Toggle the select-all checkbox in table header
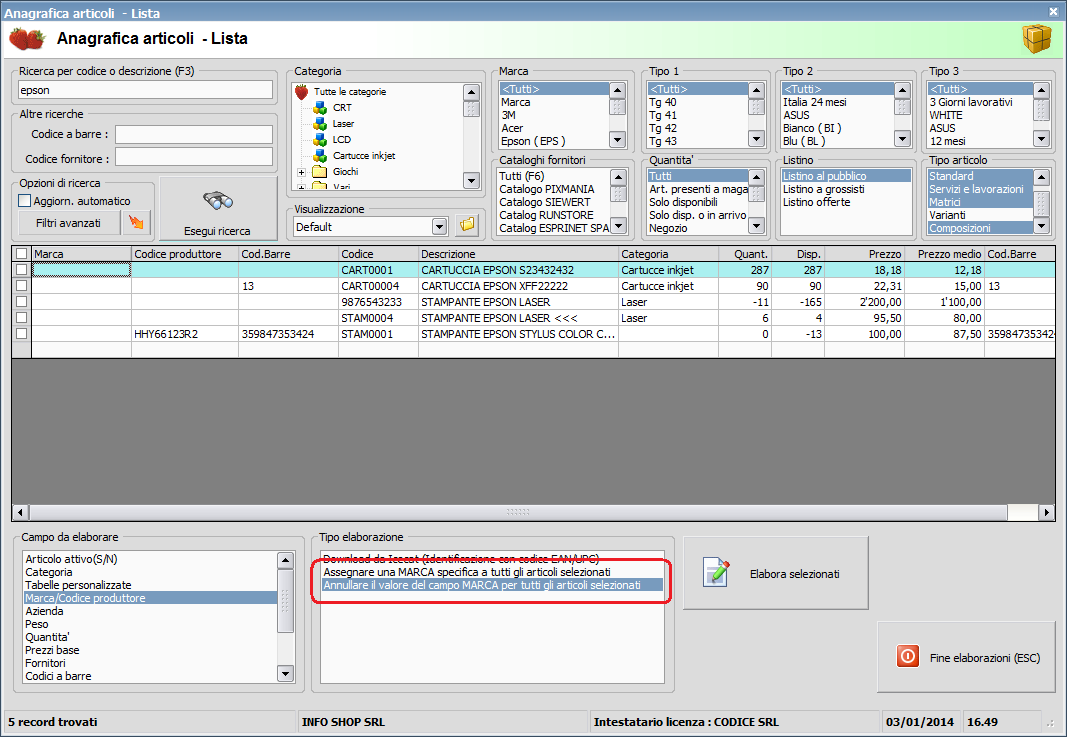This screenshot has width=1067, height=737. pos(22,254)
